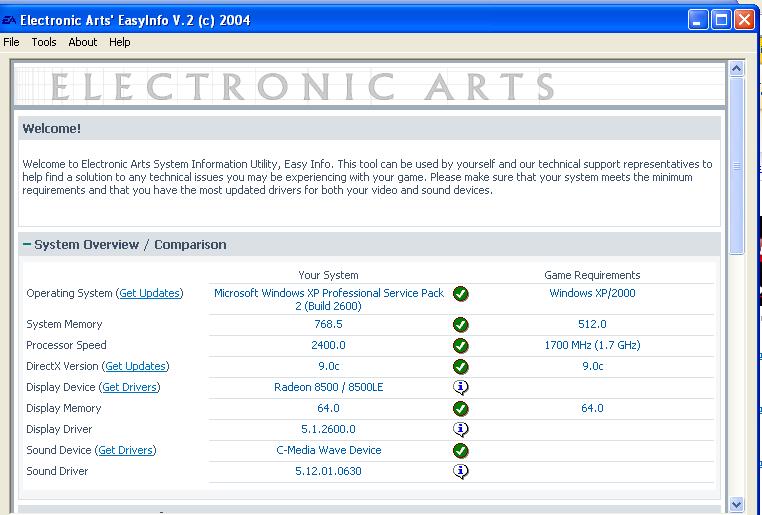762x515 pixels.
Task: Follow the Get Updates link for Operating System
Action: (x=150, y=293)
